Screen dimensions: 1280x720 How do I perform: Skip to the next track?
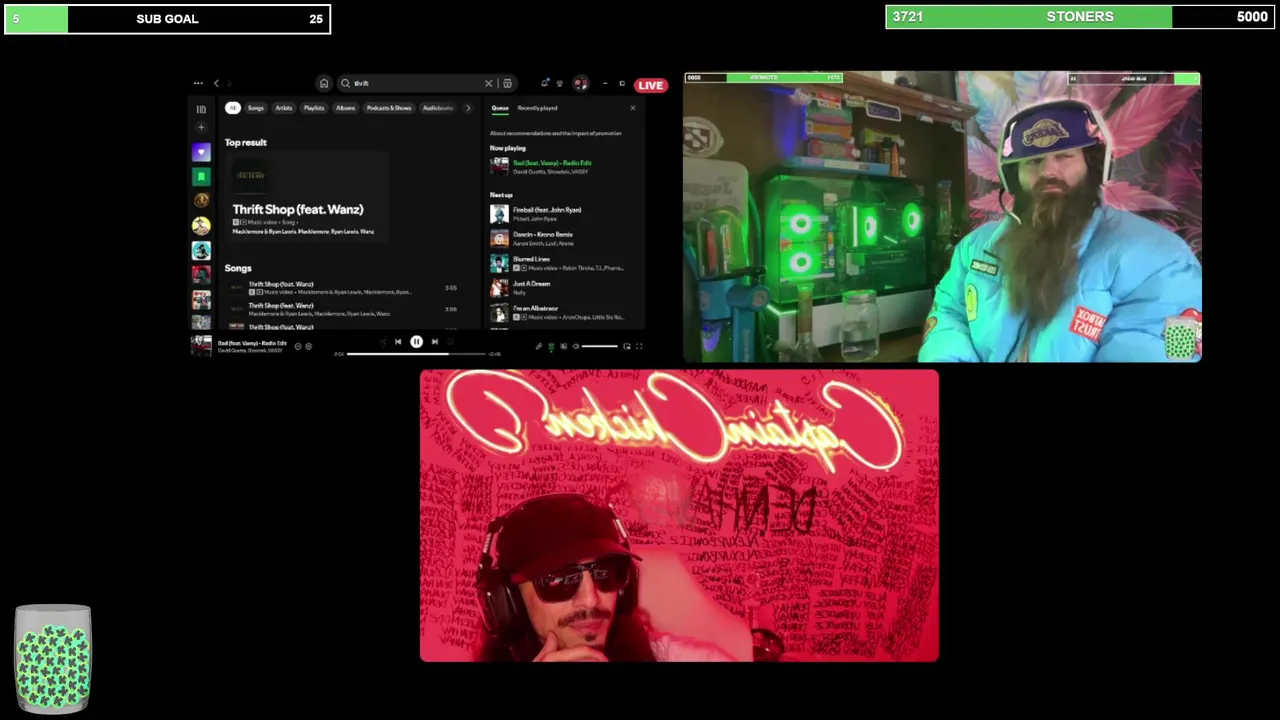(x=435, y=342)
